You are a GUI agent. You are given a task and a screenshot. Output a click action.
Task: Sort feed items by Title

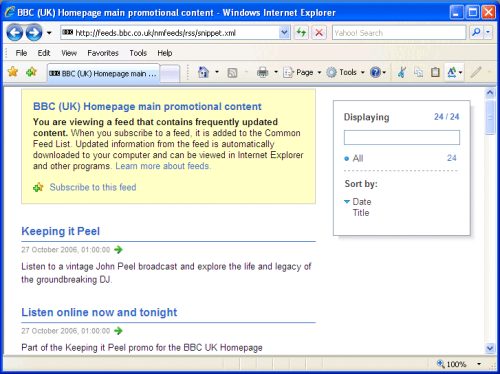361,213
